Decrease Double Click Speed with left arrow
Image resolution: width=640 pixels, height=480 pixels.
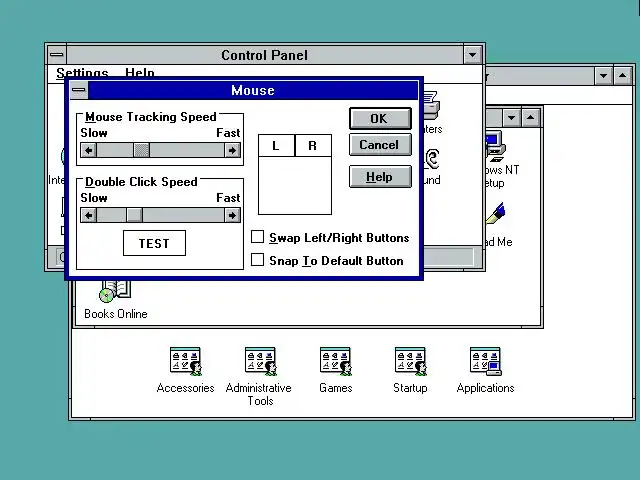tap(89, 215)
